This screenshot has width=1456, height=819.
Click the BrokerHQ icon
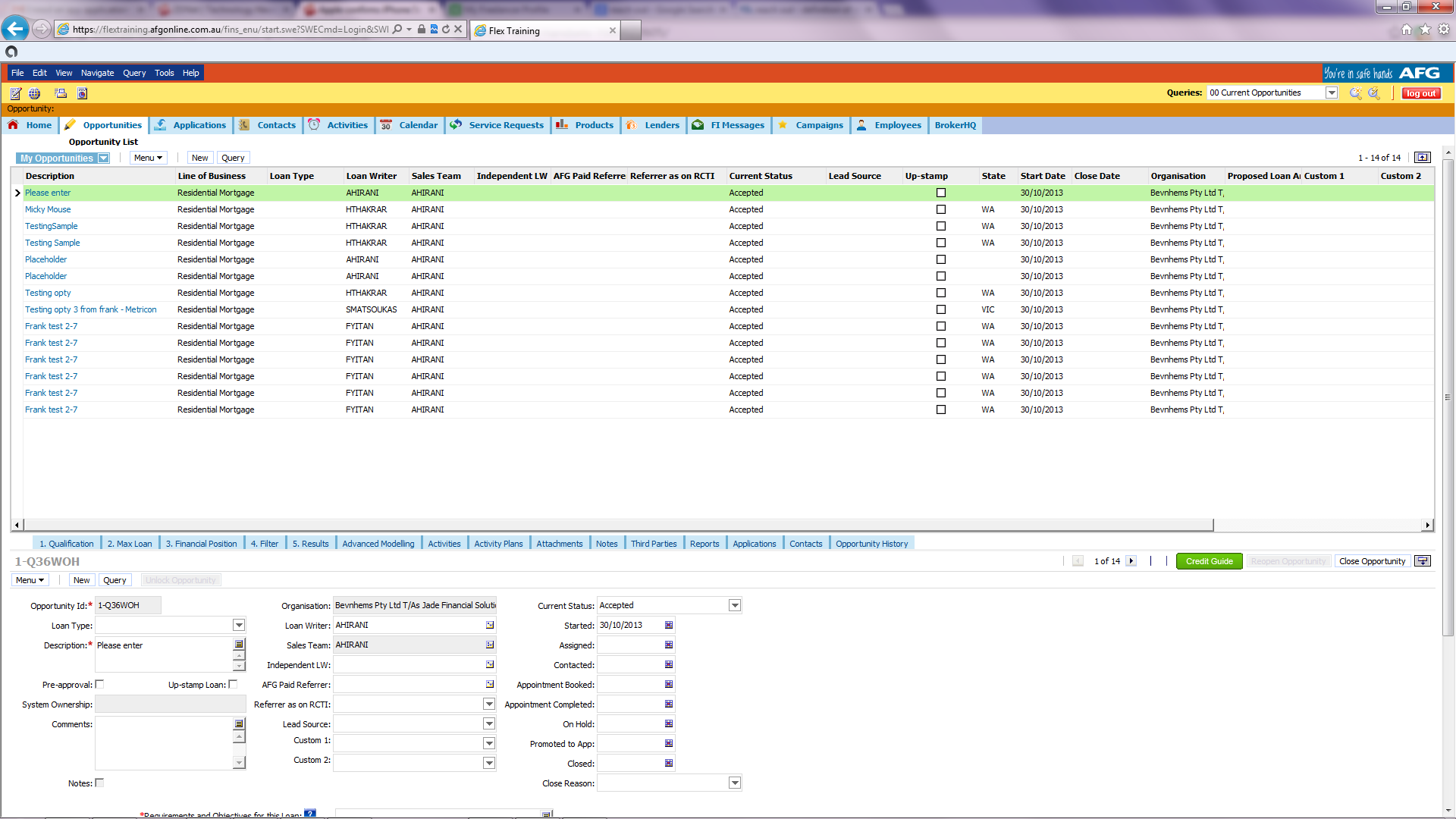point(955,124)
